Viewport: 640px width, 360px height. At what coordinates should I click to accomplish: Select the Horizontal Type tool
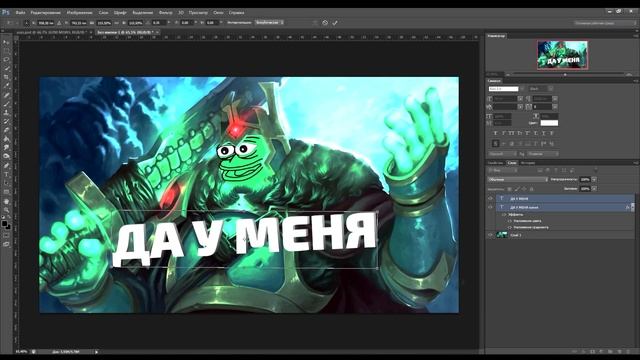[6, 174]
